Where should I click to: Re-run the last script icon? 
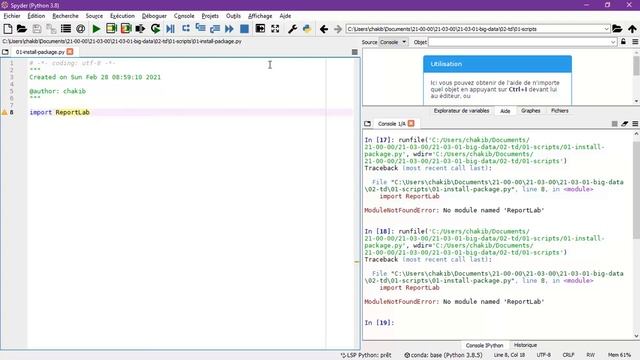(x=155, y=29)
